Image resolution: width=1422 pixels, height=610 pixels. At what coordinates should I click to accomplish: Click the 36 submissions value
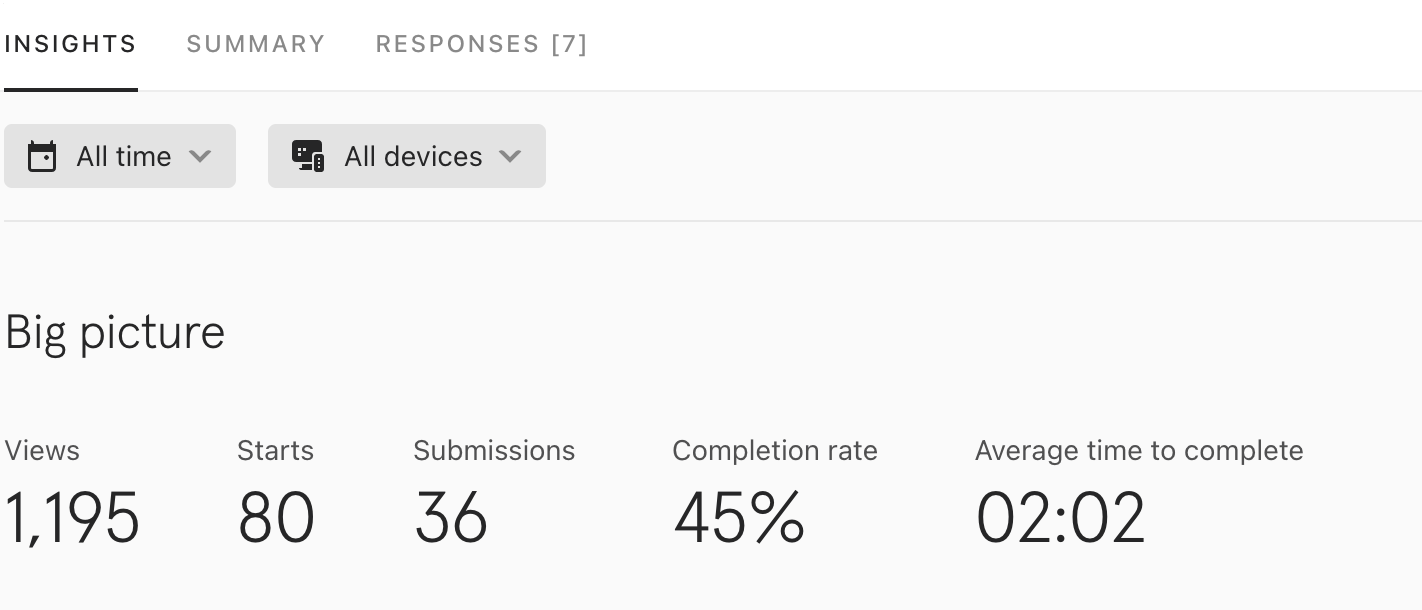451,518
